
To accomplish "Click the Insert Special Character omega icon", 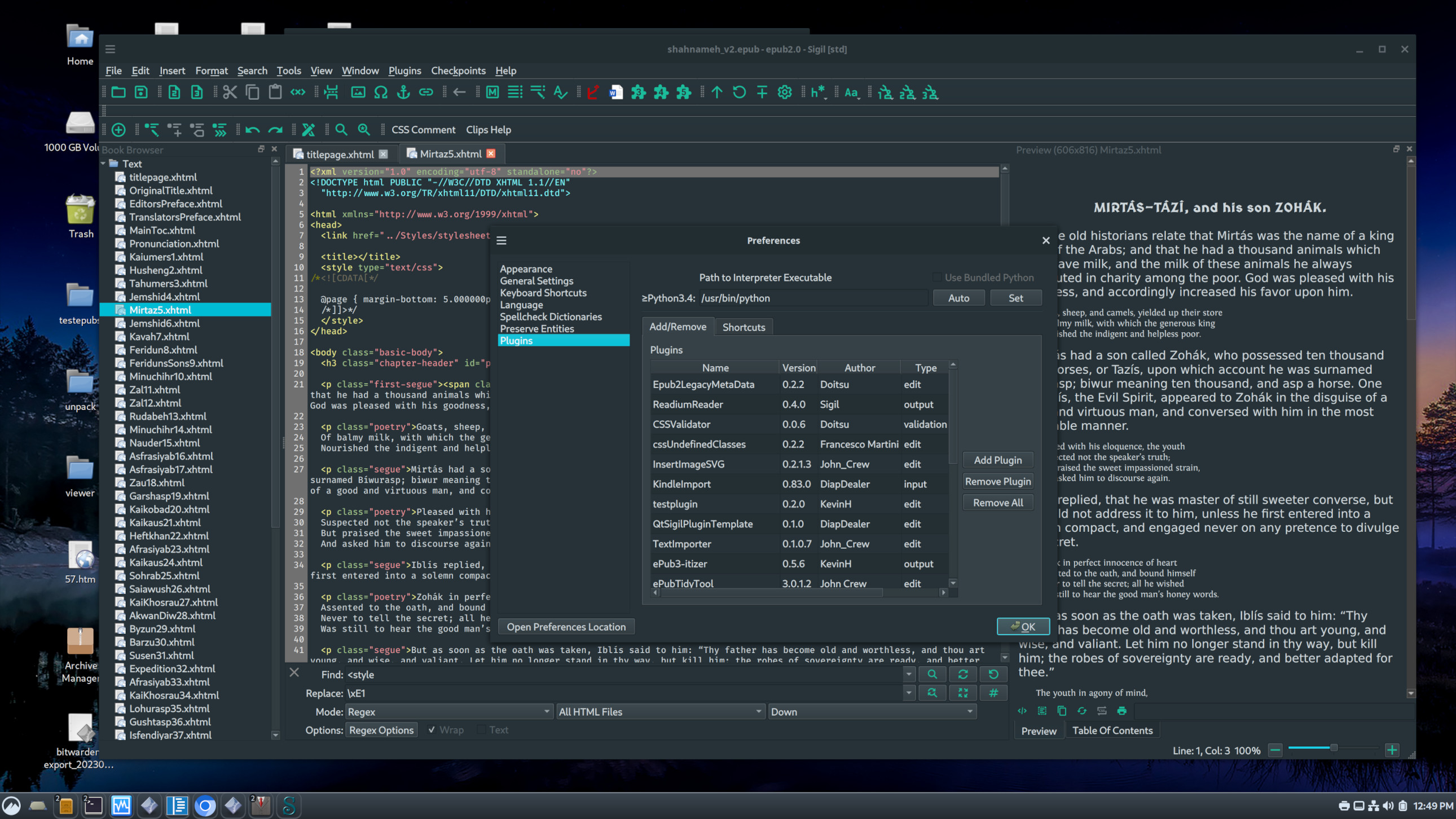I will click(x=380, y=93).
